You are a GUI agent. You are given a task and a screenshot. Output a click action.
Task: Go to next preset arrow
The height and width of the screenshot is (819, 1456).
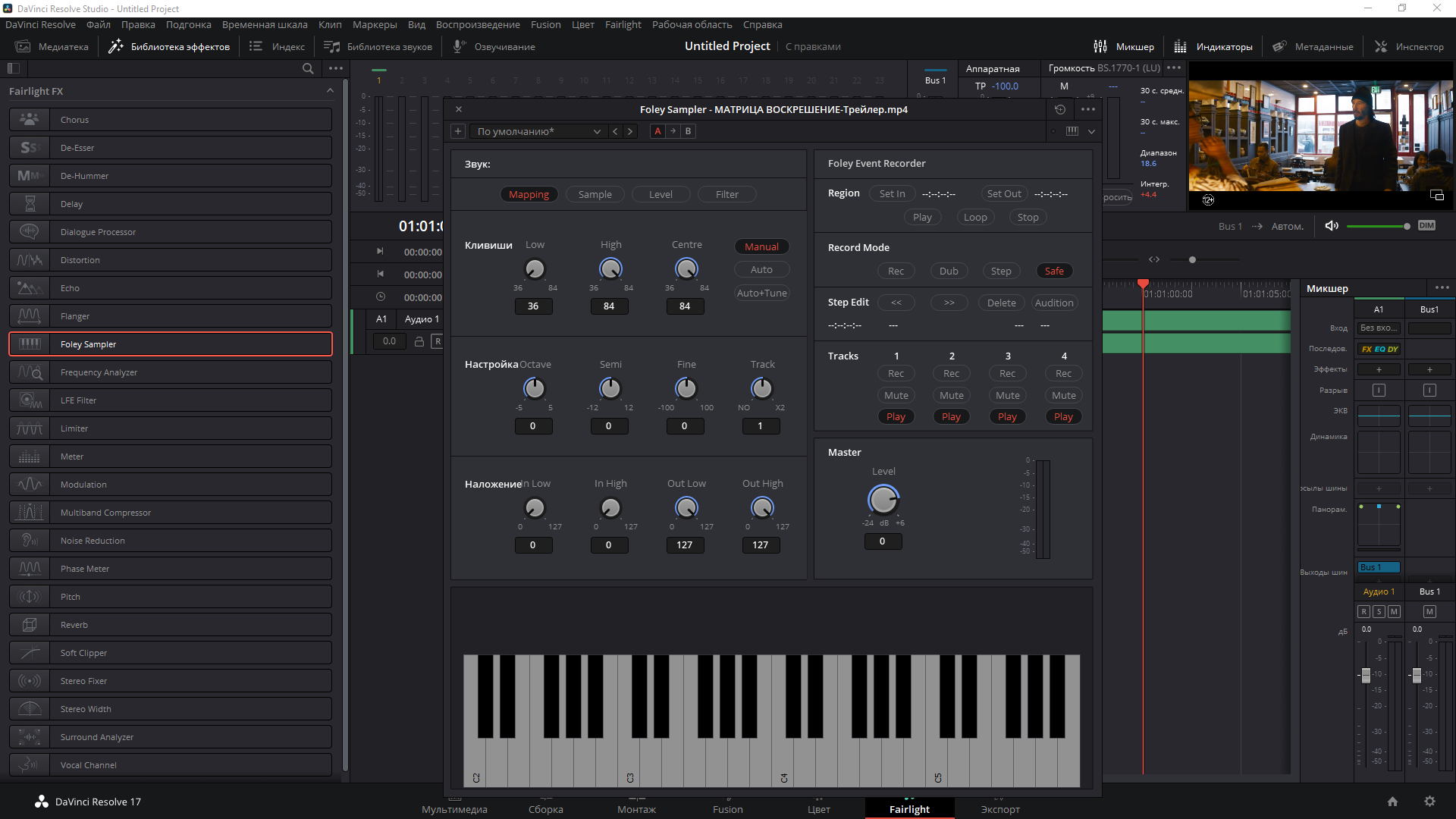(629, 131)
